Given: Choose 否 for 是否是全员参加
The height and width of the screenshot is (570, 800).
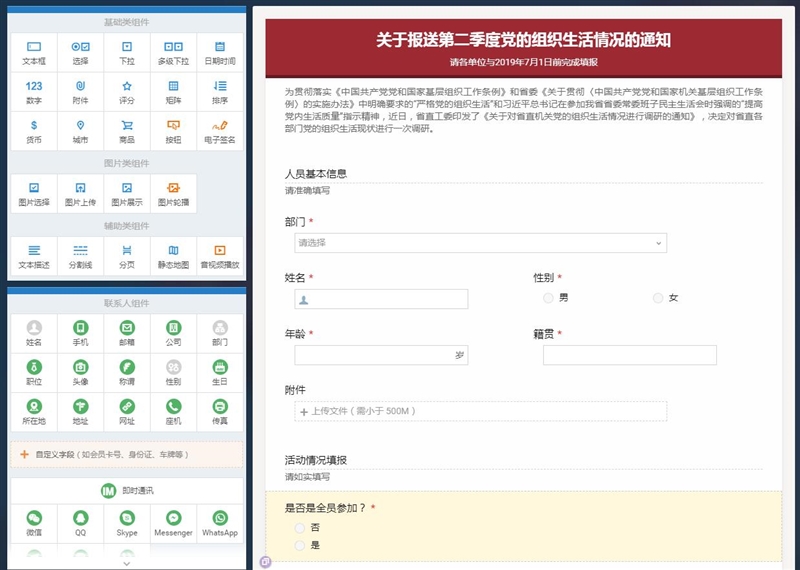Looking at the screenshot, I should point(300,527).
